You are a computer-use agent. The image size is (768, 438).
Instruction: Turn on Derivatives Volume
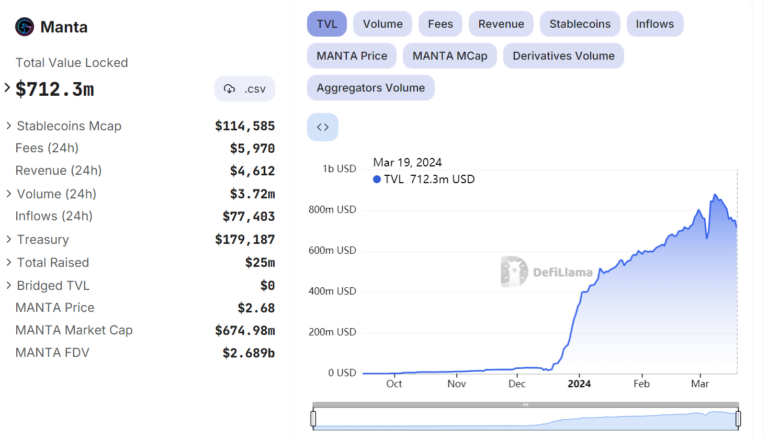564,55
